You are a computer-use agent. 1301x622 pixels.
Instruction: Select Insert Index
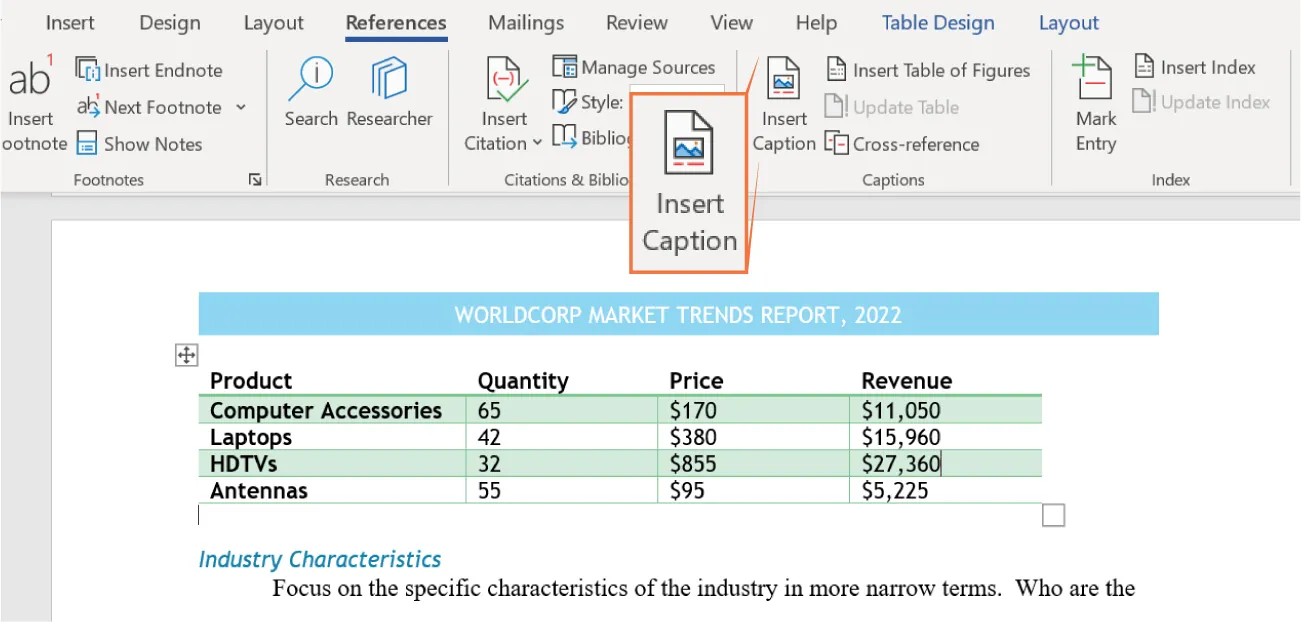[x=1196, y=67]
